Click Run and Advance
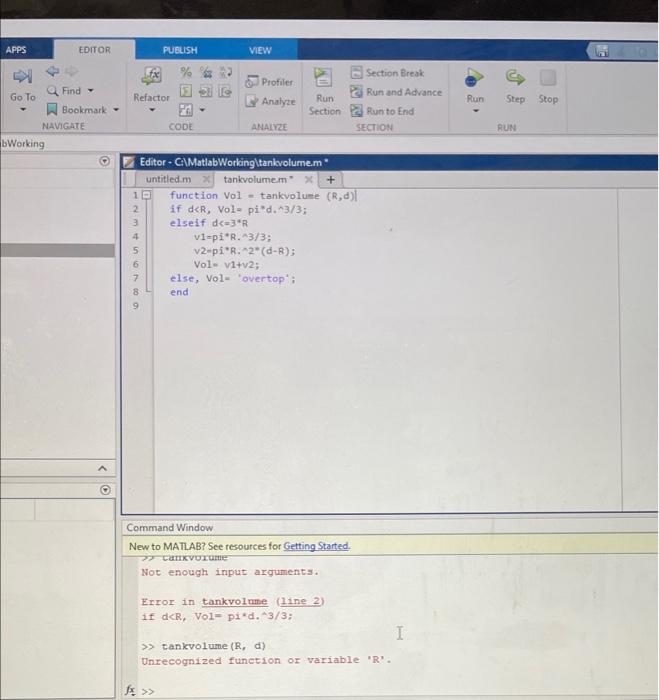659x700 pixels. click(x=396, y=92)
